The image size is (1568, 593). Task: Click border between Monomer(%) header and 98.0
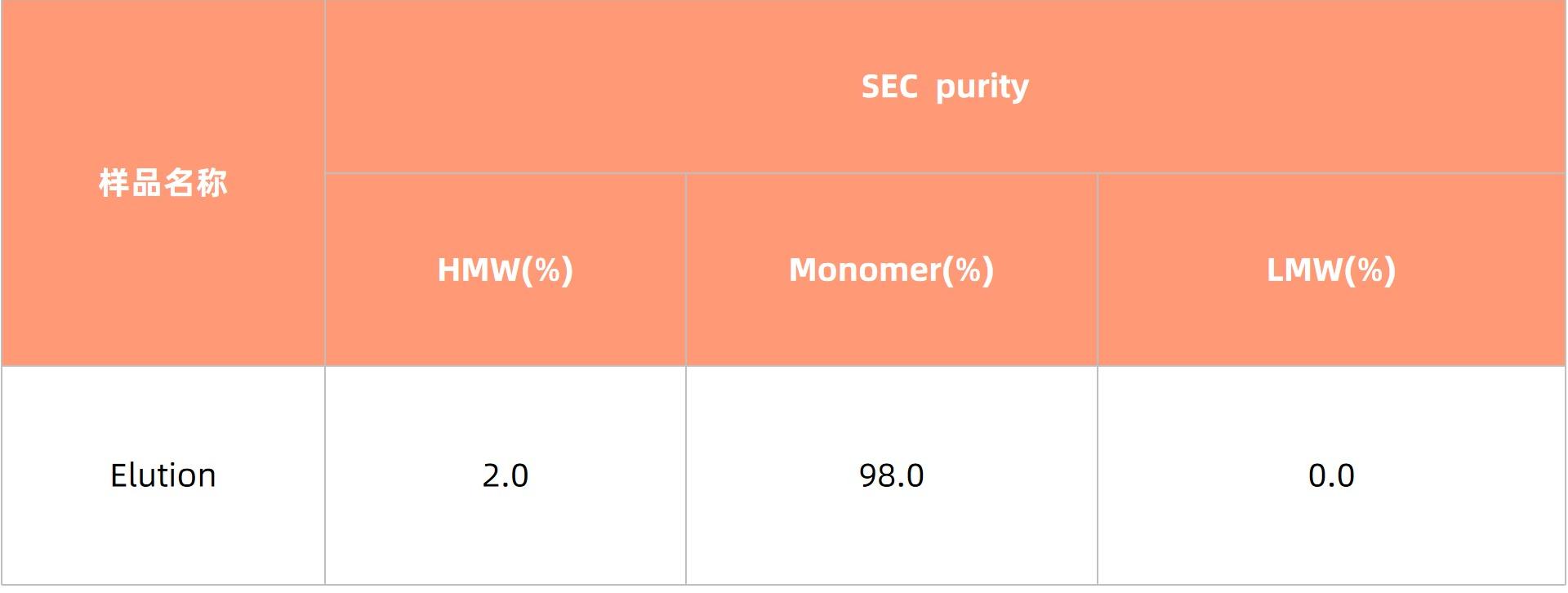click(x=891, y=366)
